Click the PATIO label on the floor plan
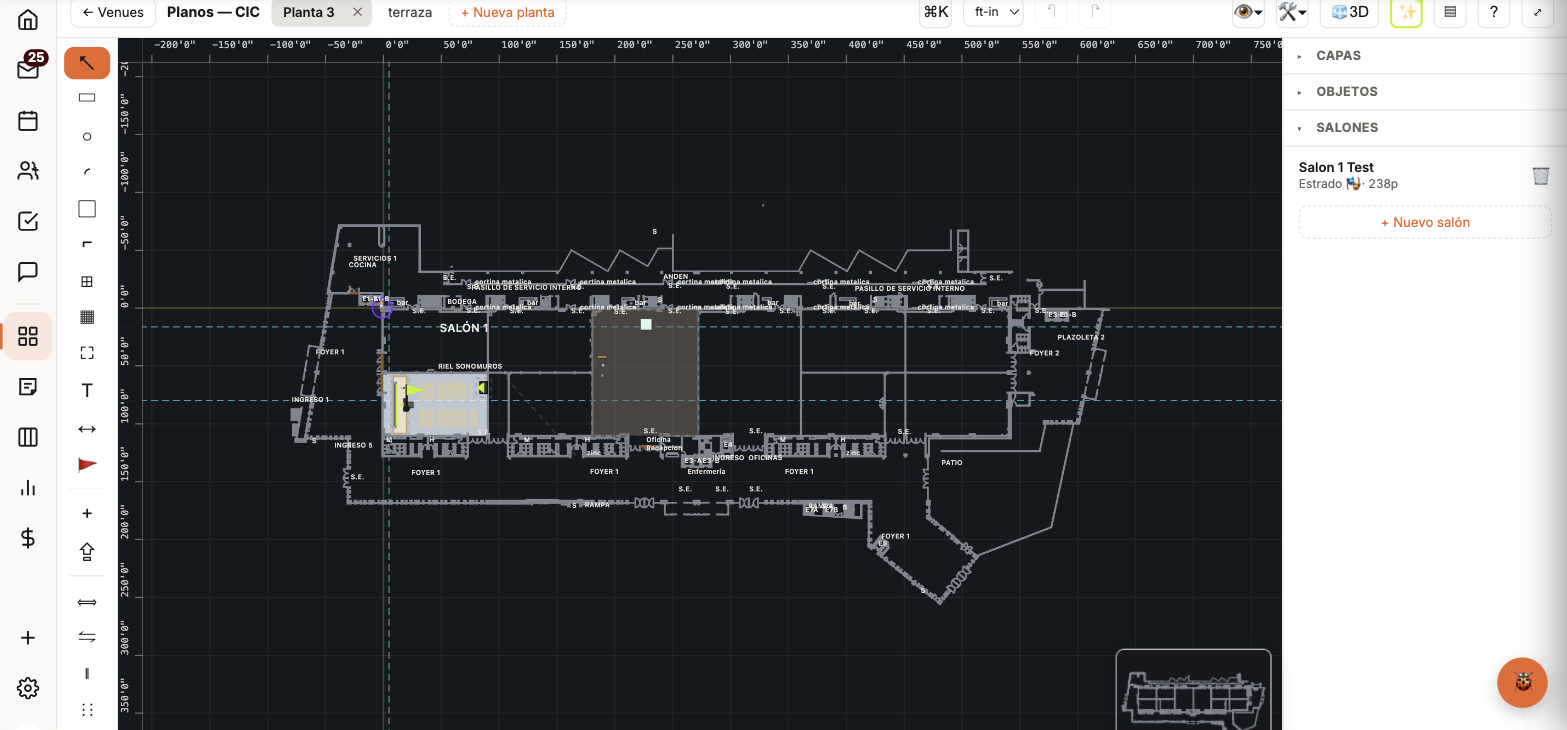This screenshot has height=730, width=1567. [952, 462]
